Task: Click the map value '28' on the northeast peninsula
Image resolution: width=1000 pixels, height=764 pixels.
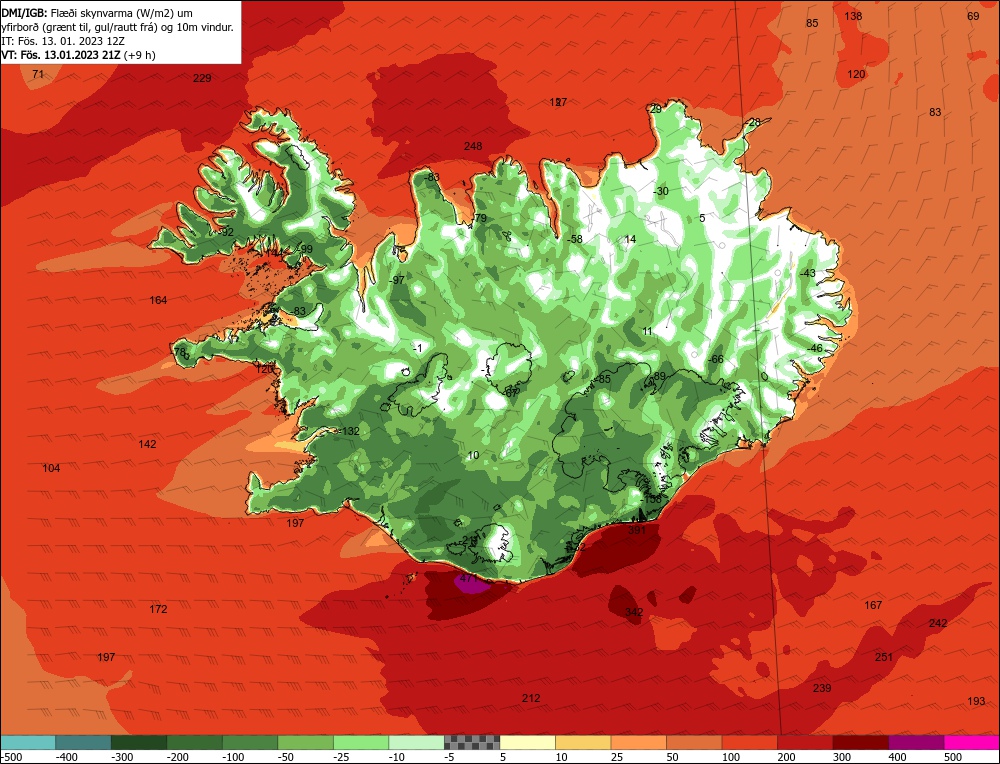Action: (754, 122)
